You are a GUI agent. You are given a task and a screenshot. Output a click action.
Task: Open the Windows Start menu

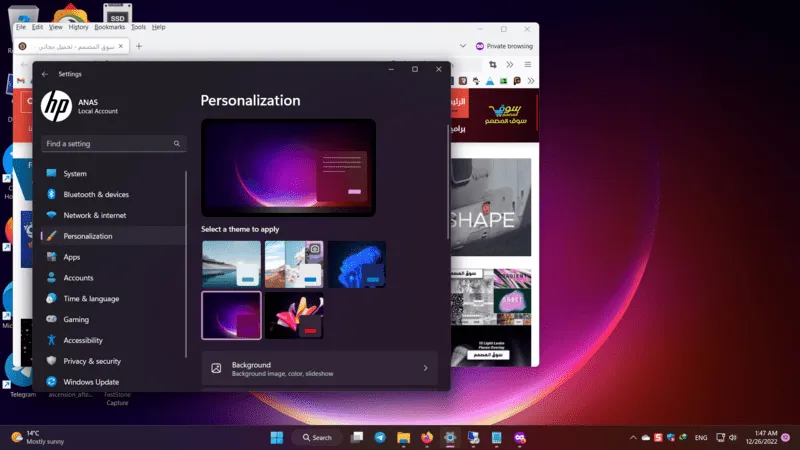(x=277, y=438)
